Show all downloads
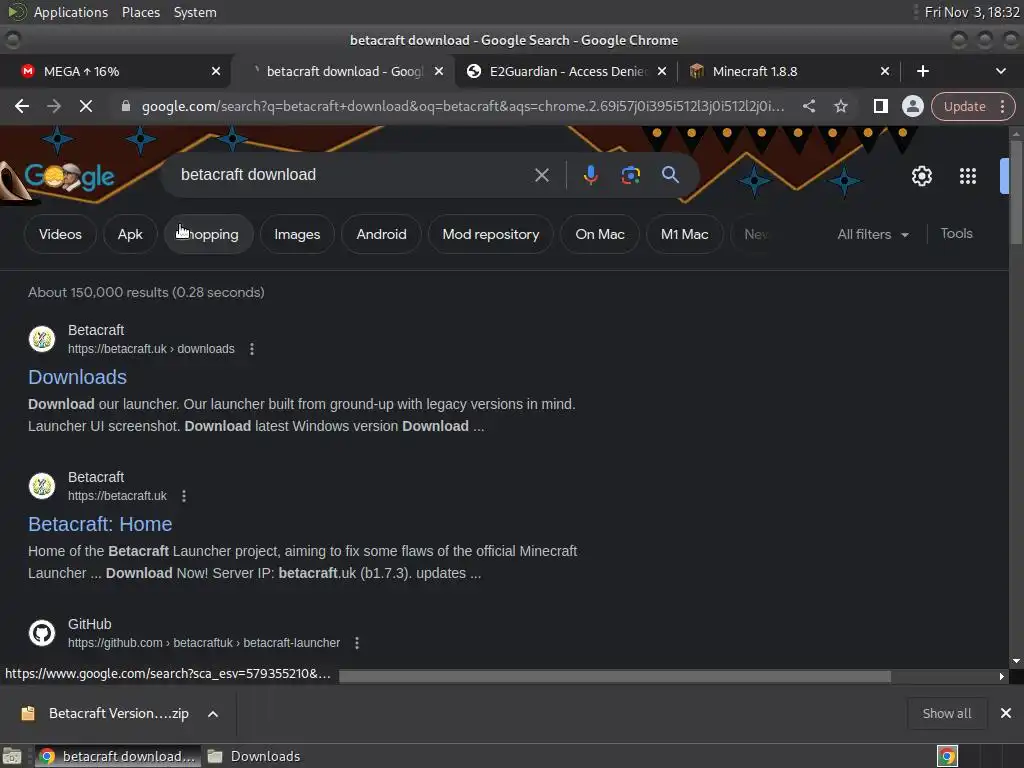The image size is (1024, 768). [946, 713]
